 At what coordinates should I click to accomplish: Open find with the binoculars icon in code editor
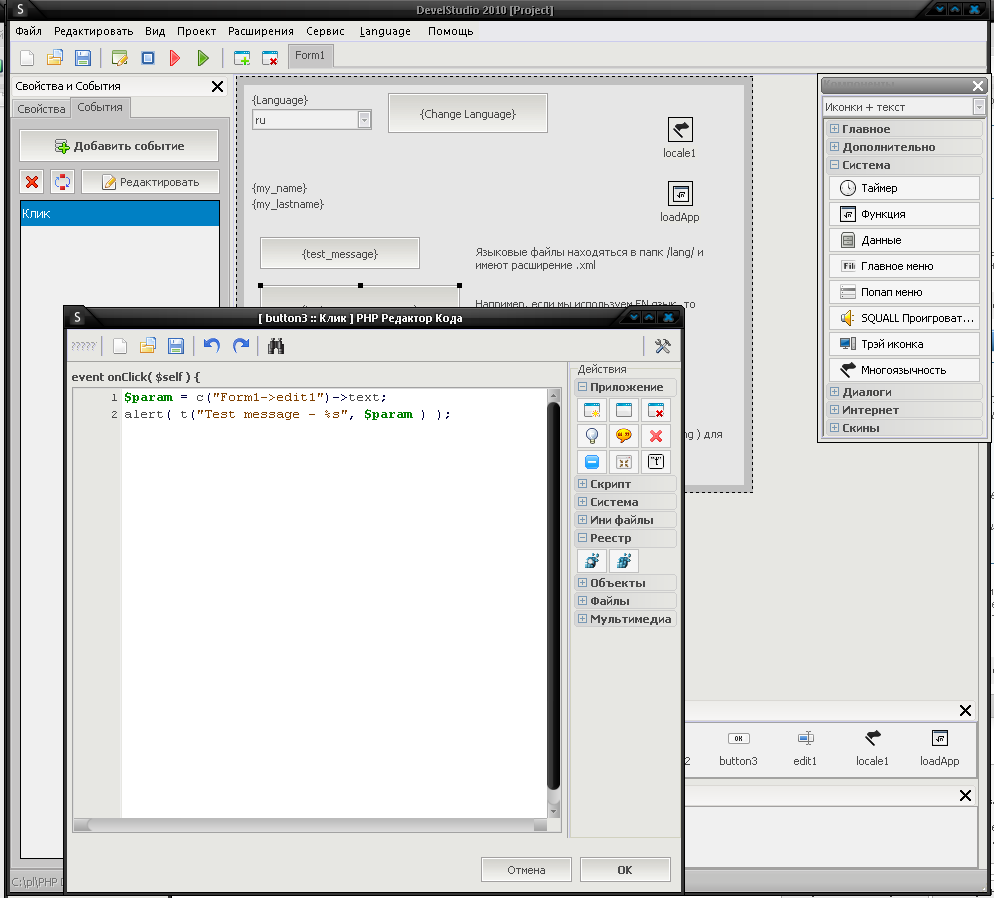pos(276,346)
